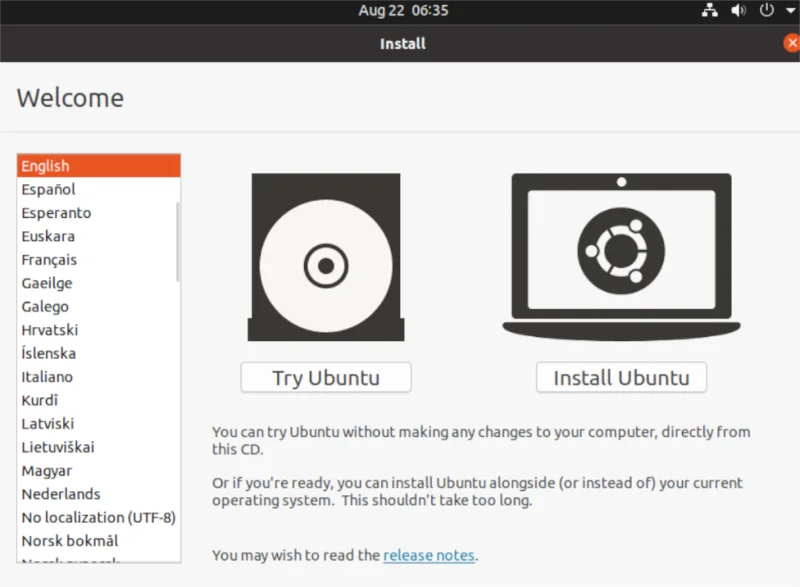Choose Euskara from the language list
This screenshot has width=800, height=587.
click(x=98, y=236)
